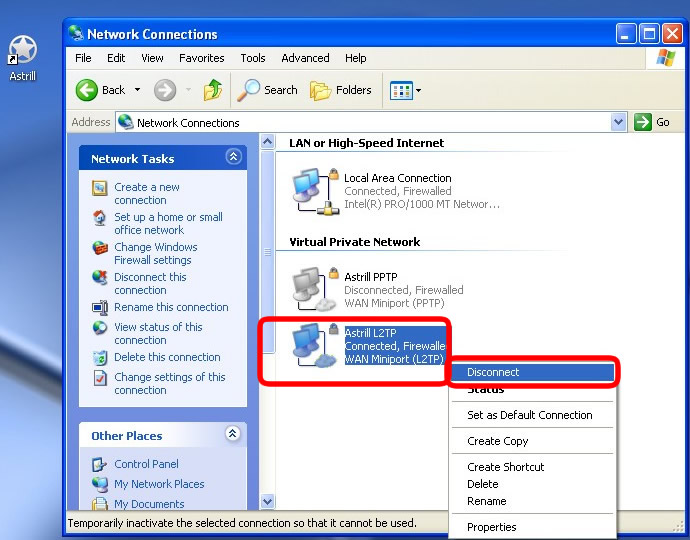Screen dimensions: 690x540
Task: Choose Rename from the context menu
Action: tap(533, 501)
